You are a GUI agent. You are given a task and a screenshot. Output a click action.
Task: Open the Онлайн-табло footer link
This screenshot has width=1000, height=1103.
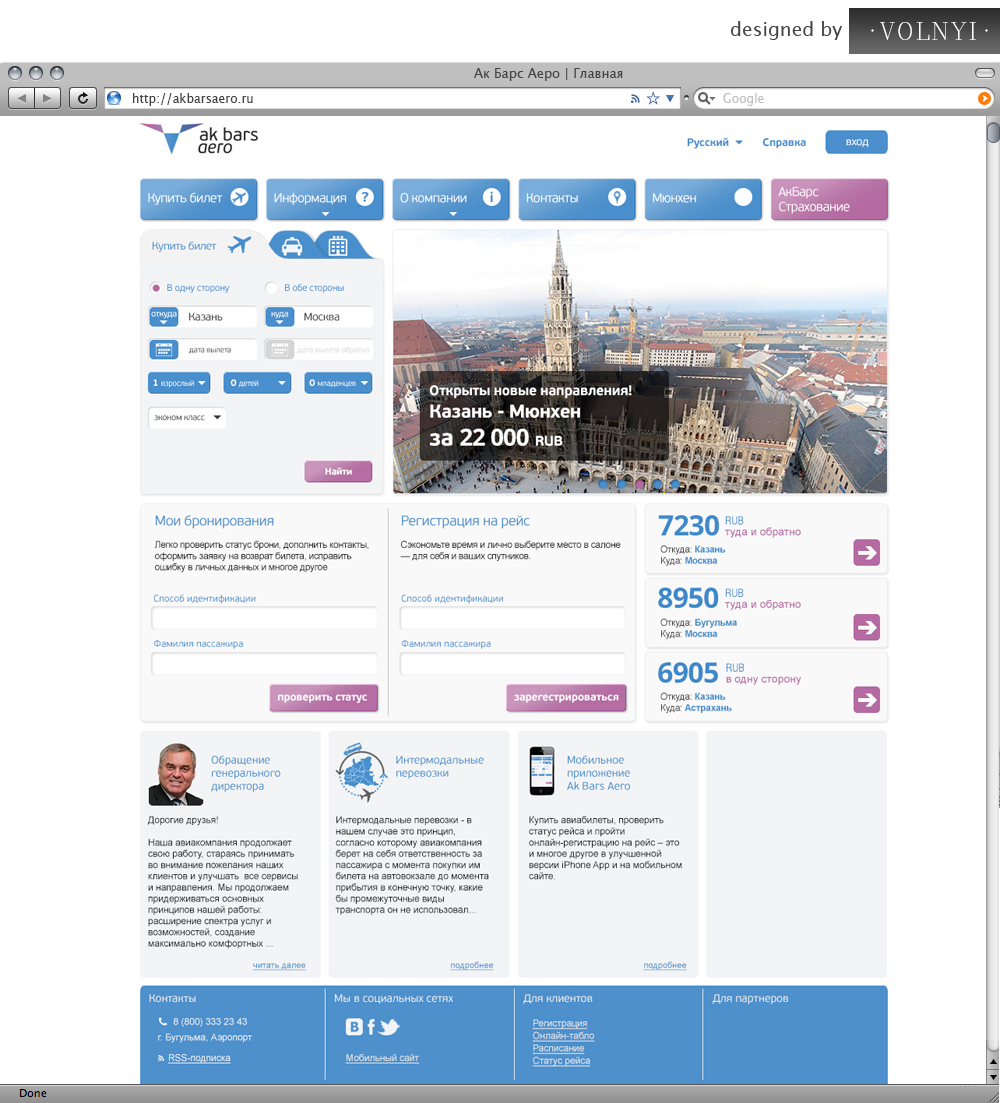(x=563, y=1035)
